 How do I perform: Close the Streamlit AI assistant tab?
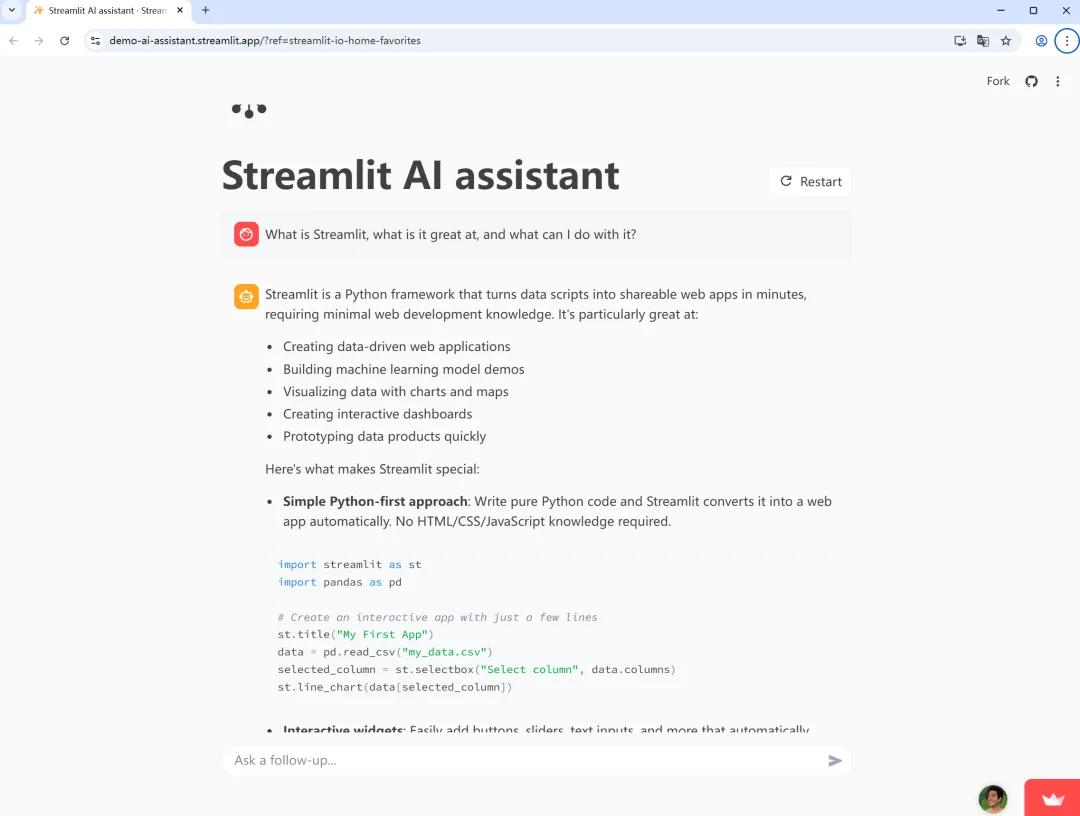(180, 10)
